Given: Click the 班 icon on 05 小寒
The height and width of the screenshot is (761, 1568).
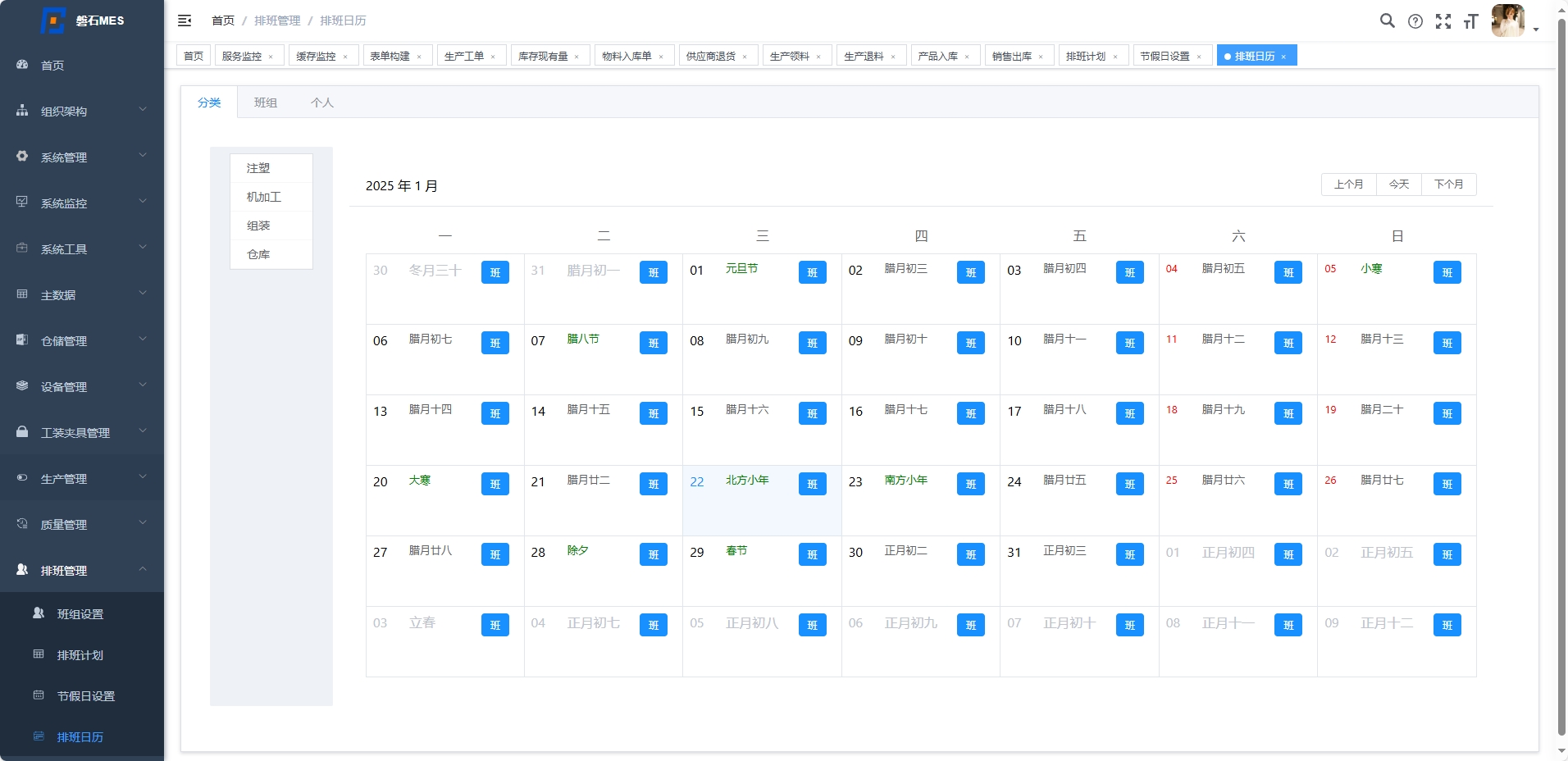Looking at the screenshot, I should (1447, 272).
